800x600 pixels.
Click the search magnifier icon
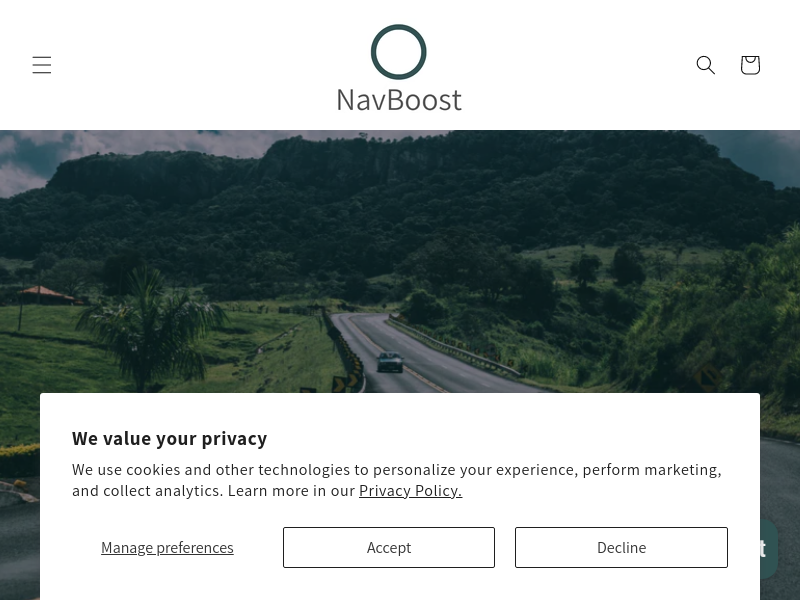[x=706, y=65]
